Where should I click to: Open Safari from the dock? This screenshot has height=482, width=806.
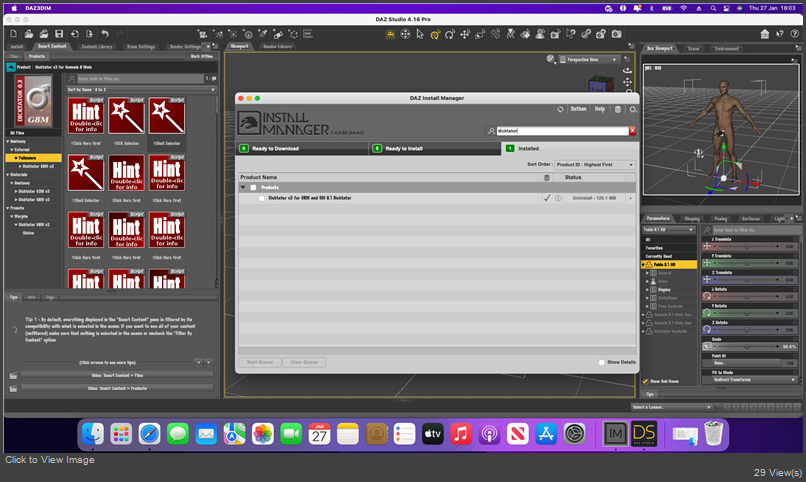150,435
